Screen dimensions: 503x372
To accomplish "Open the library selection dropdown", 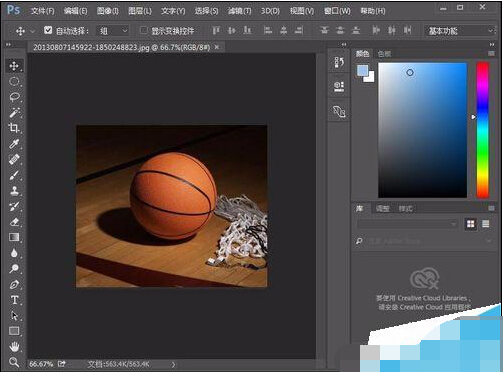I will 408,224.
